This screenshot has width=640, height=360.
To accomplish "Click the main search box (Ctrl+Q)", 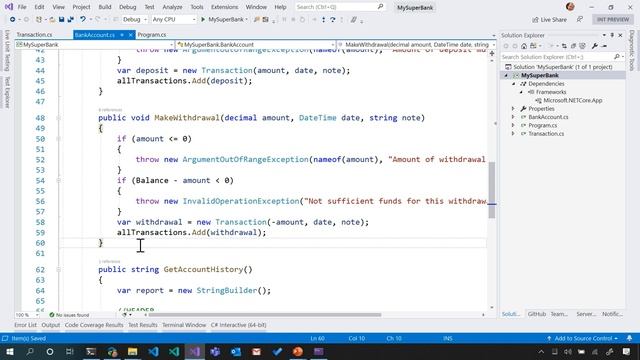I will pos(340,7).
